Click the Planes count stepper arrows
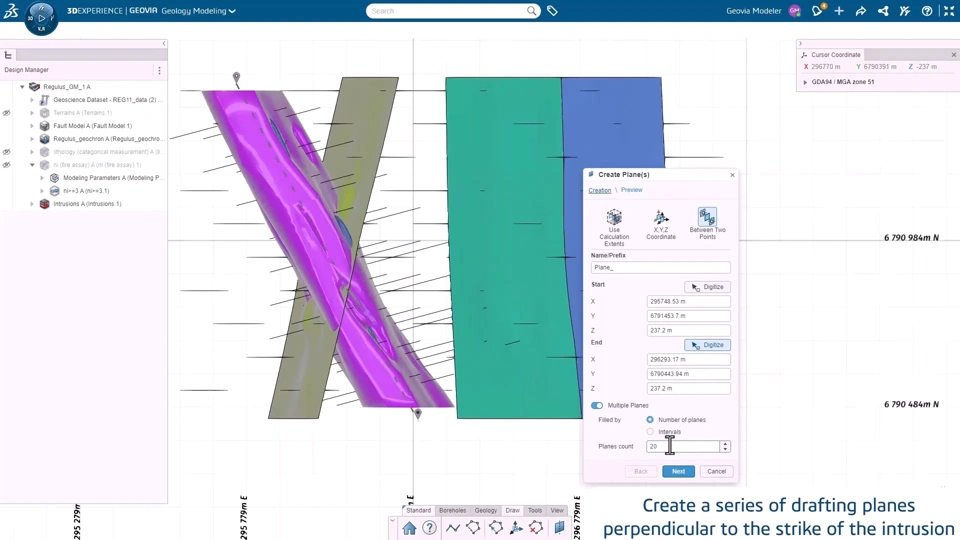This screenshot has height=540, width=960. (x=725, y=446)
